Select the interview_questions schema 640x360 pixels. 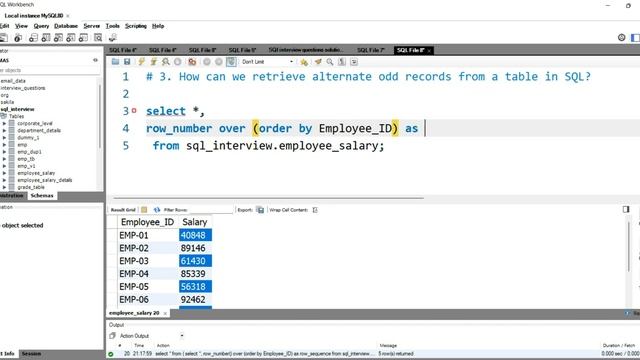(x=23, y=88)
